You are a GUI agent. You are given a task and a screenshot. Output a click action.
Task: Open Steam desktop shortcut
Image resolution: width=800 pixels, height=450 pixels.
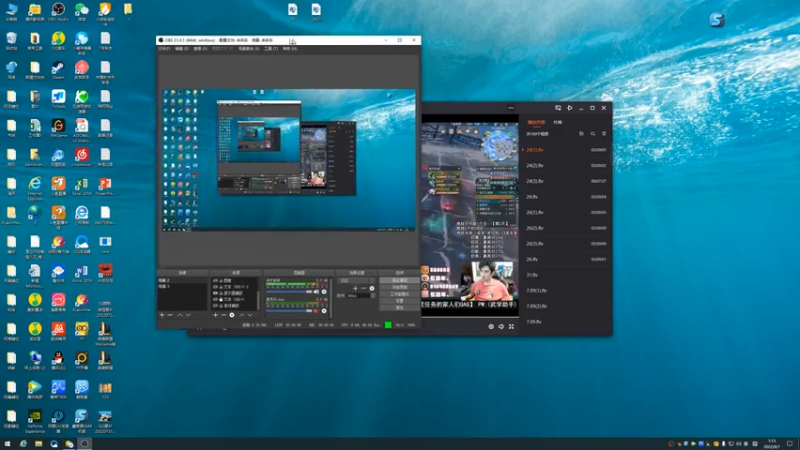58,70
